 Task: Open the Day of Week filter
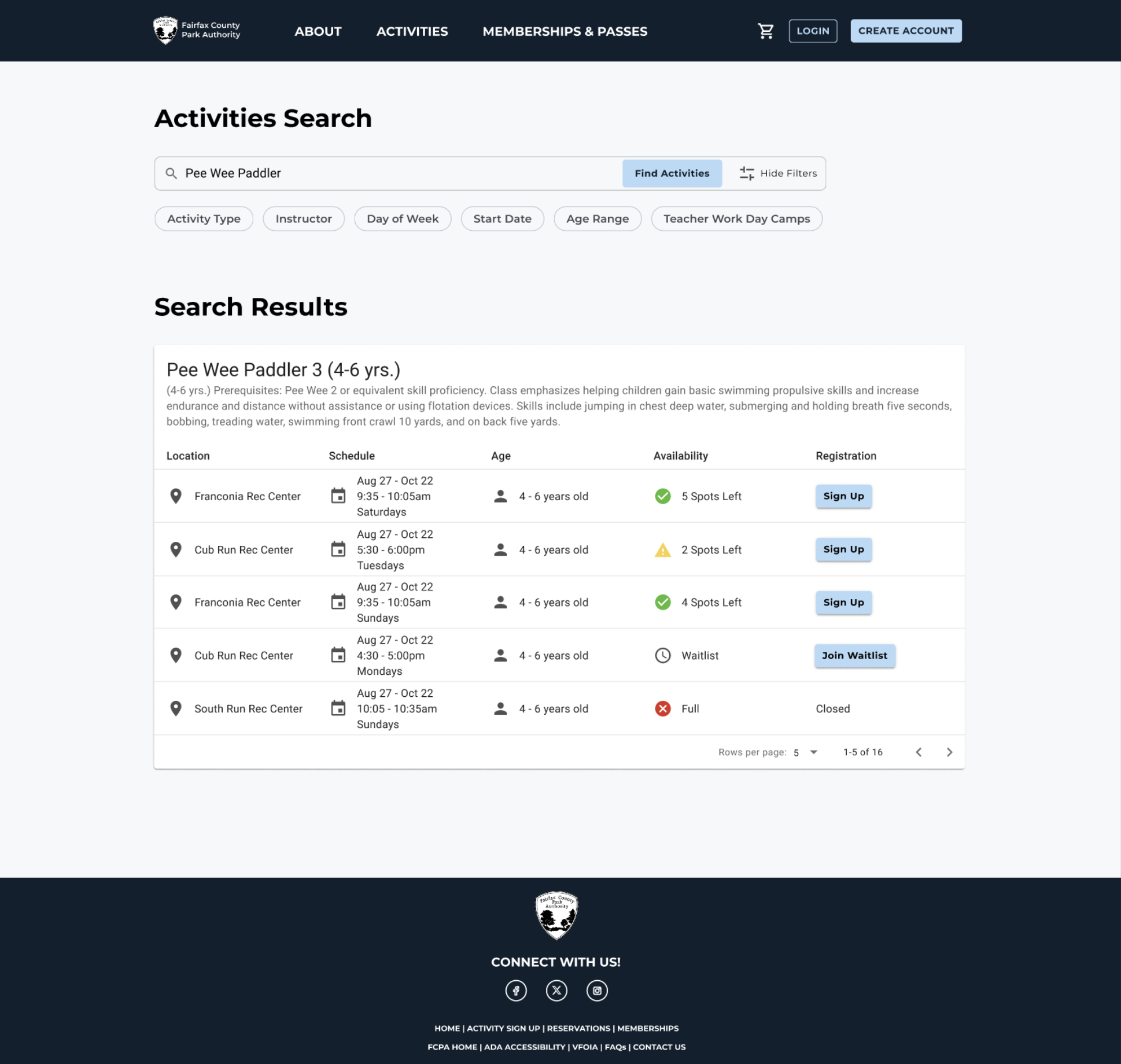tap(403, 219)
